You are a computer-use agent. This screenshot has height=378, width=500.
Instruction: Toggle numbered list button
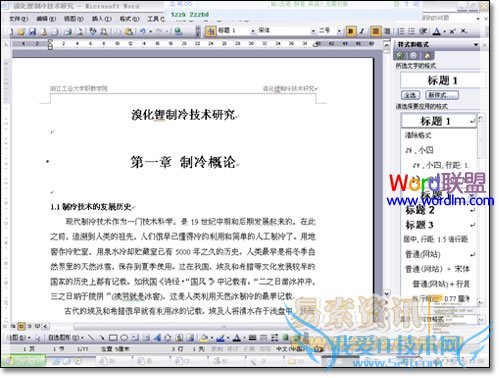click(401, 31)
